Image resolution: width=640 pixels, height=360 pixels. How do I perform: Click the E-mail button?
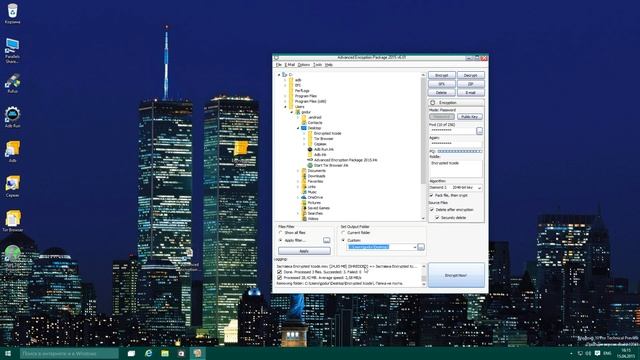pos(471,93)
